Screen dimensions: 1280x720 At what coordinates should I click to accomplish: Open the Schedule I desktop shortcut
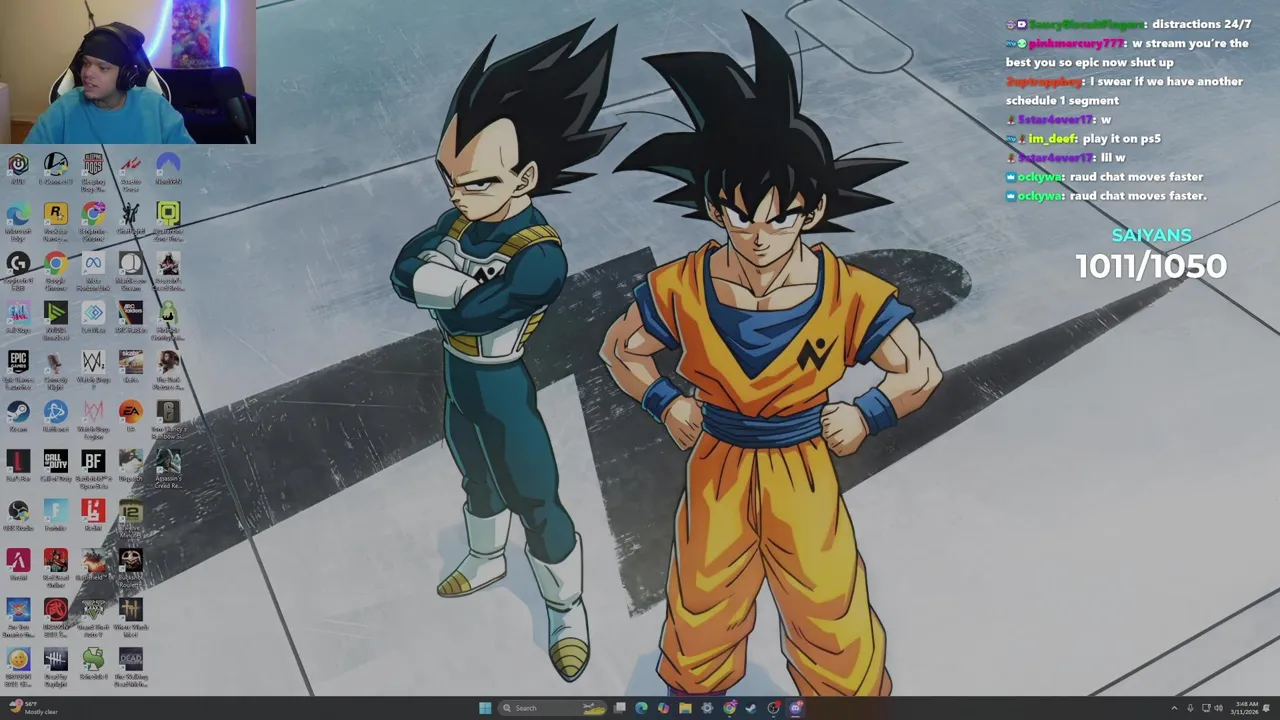(x=93, y=662)
